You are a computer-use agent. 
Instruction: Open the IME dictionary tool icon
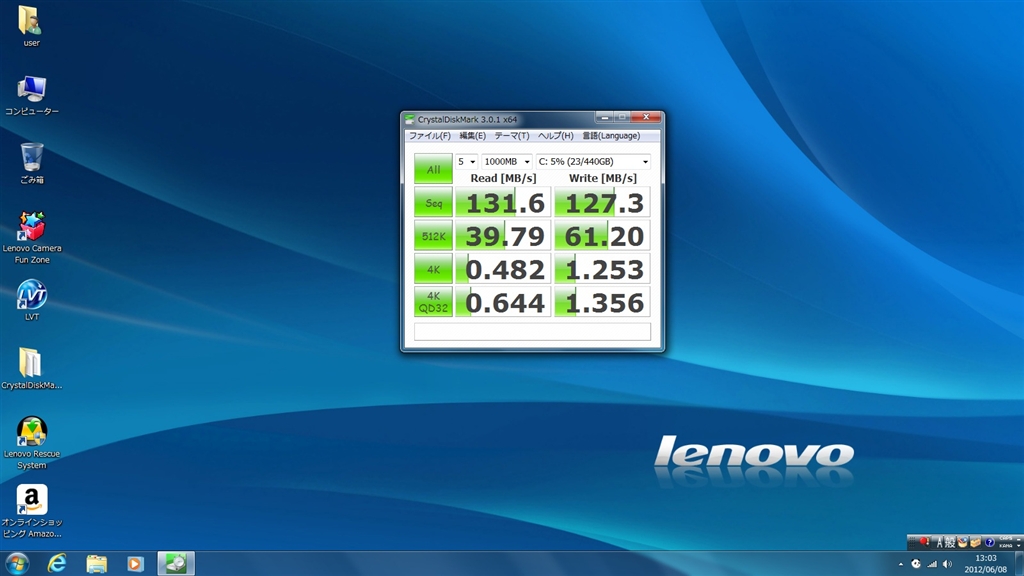[975, 542]
